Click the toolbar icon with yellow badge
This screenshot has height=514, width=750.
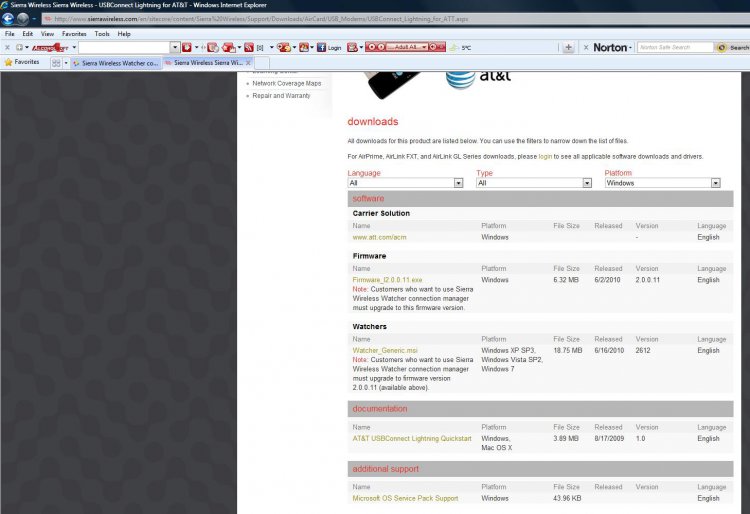(284, 47)
